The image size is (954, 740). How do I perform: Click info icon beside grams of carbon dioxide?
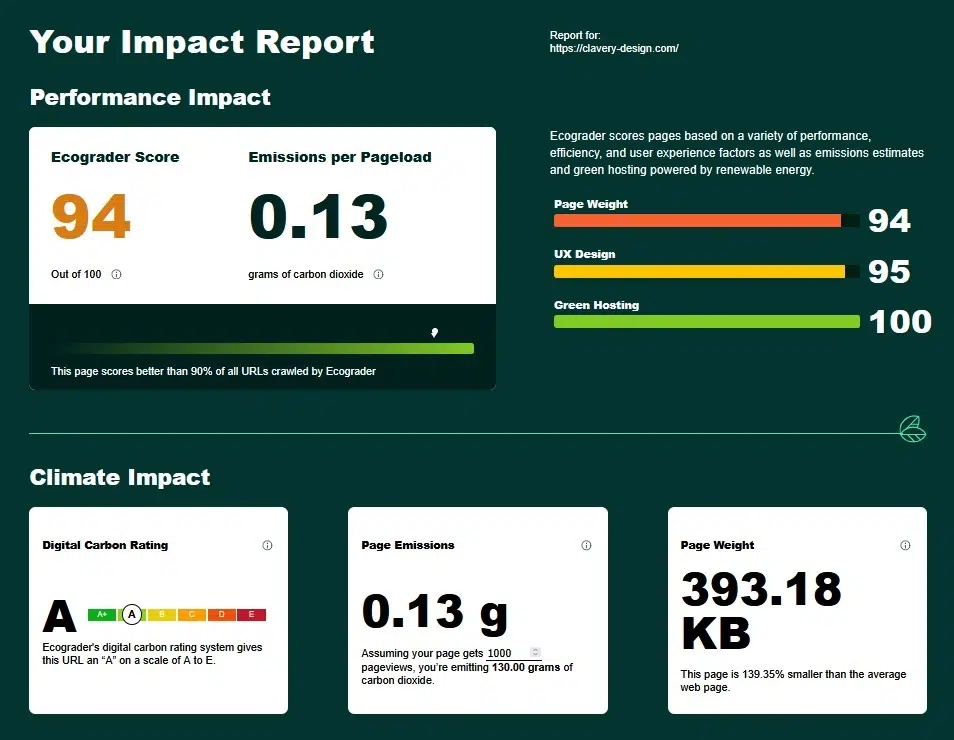[378, 274]
